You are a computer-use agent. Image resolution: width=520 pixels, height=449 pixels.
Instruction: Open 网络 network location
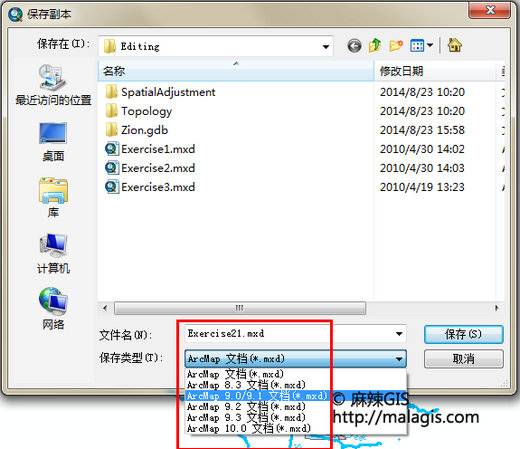(x=53, y=309)
